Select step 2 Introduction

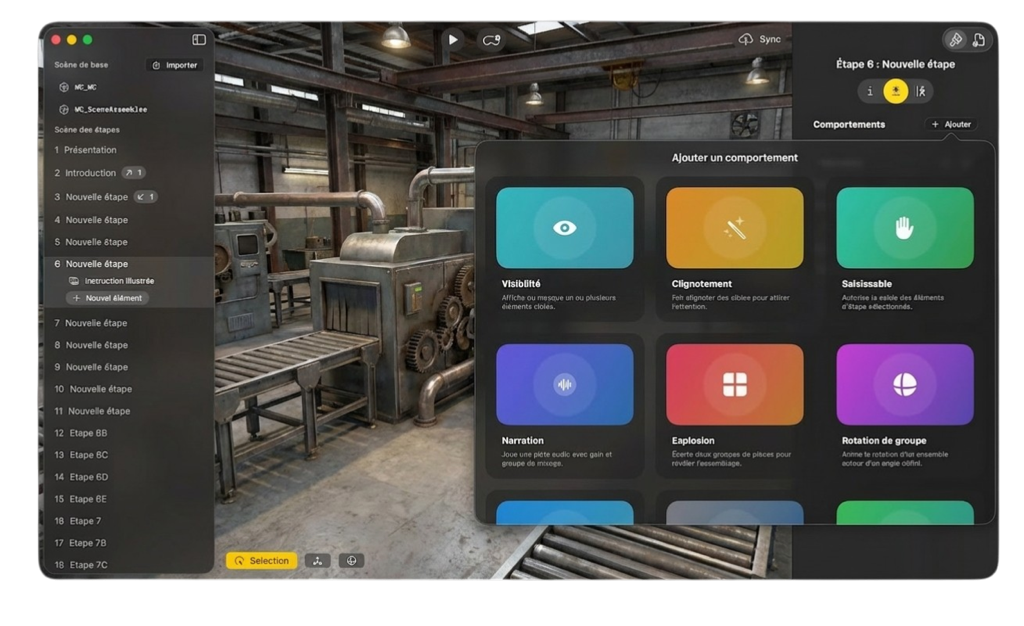(x=91, y=173)
